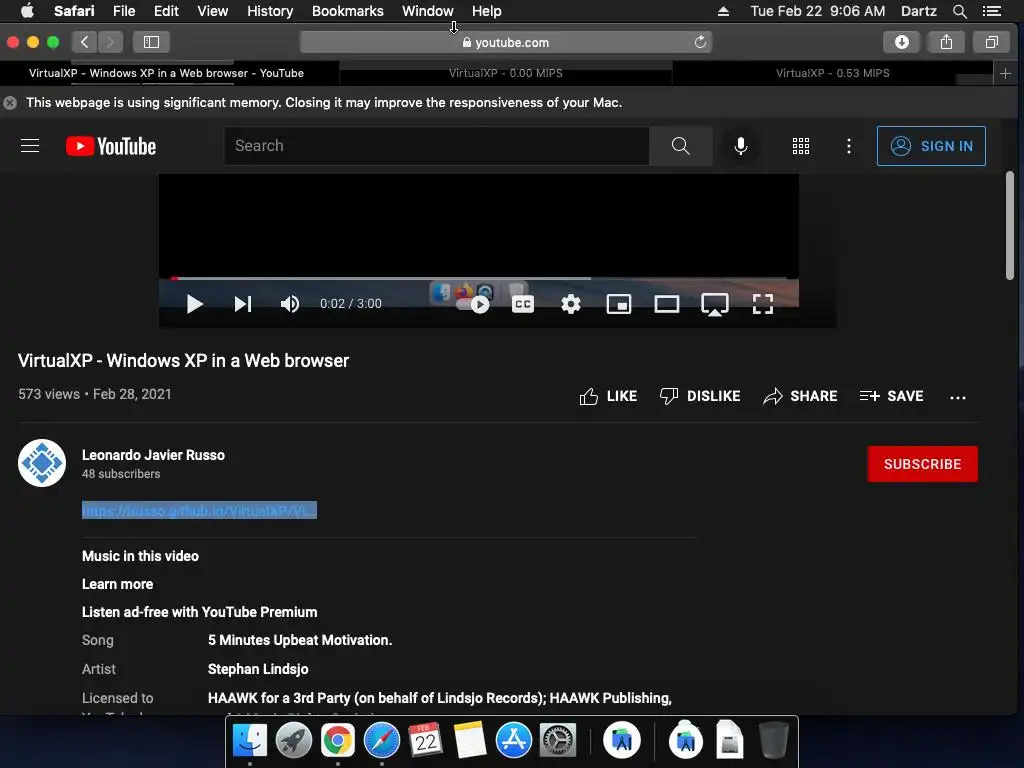
Task: Open the YouTube apps grid
Action: pyautogui.click(x=801, y=146)
